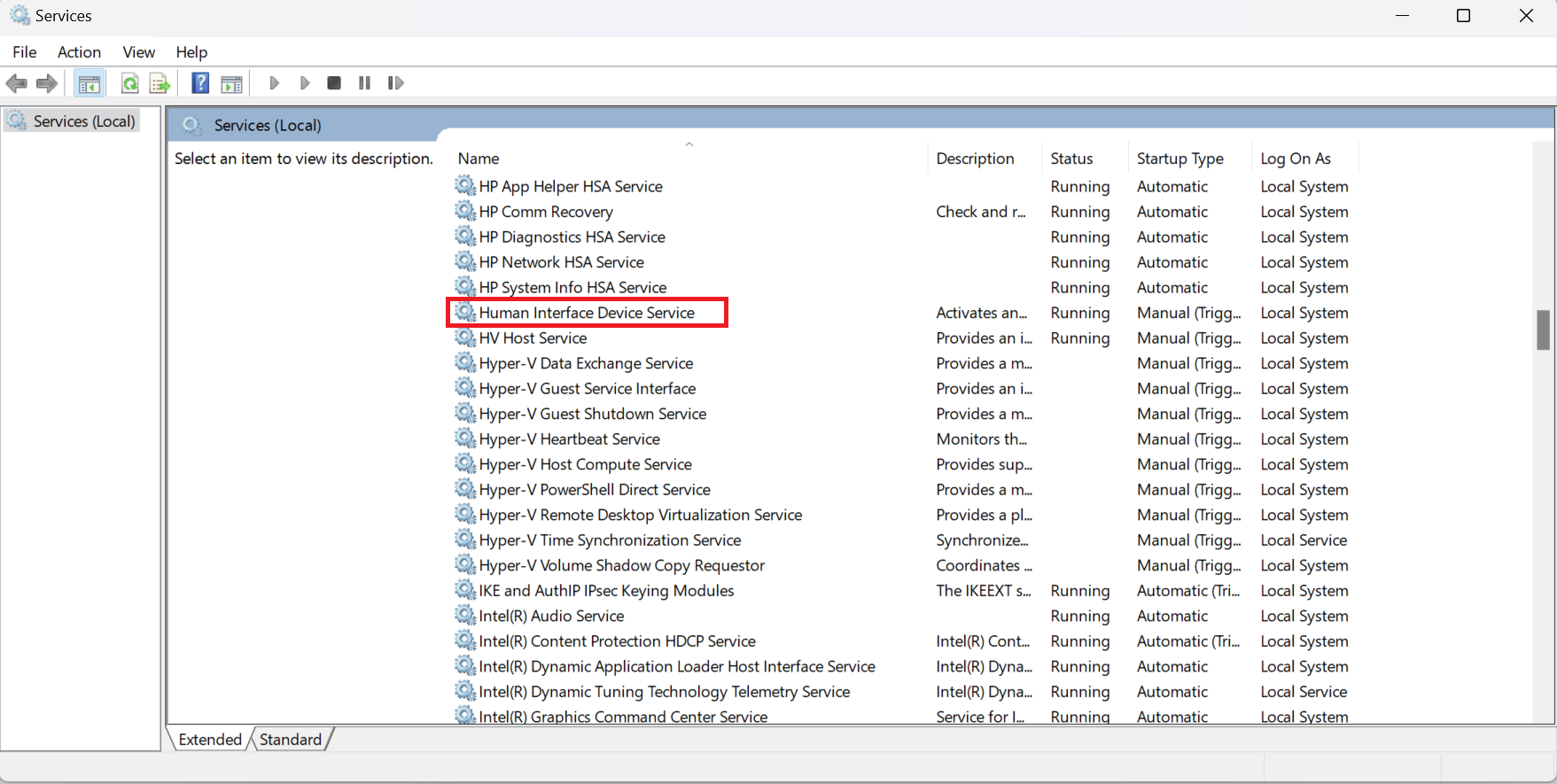Click the gear icon beside Hyper-V Heartbeat Service

click(465, 438)
